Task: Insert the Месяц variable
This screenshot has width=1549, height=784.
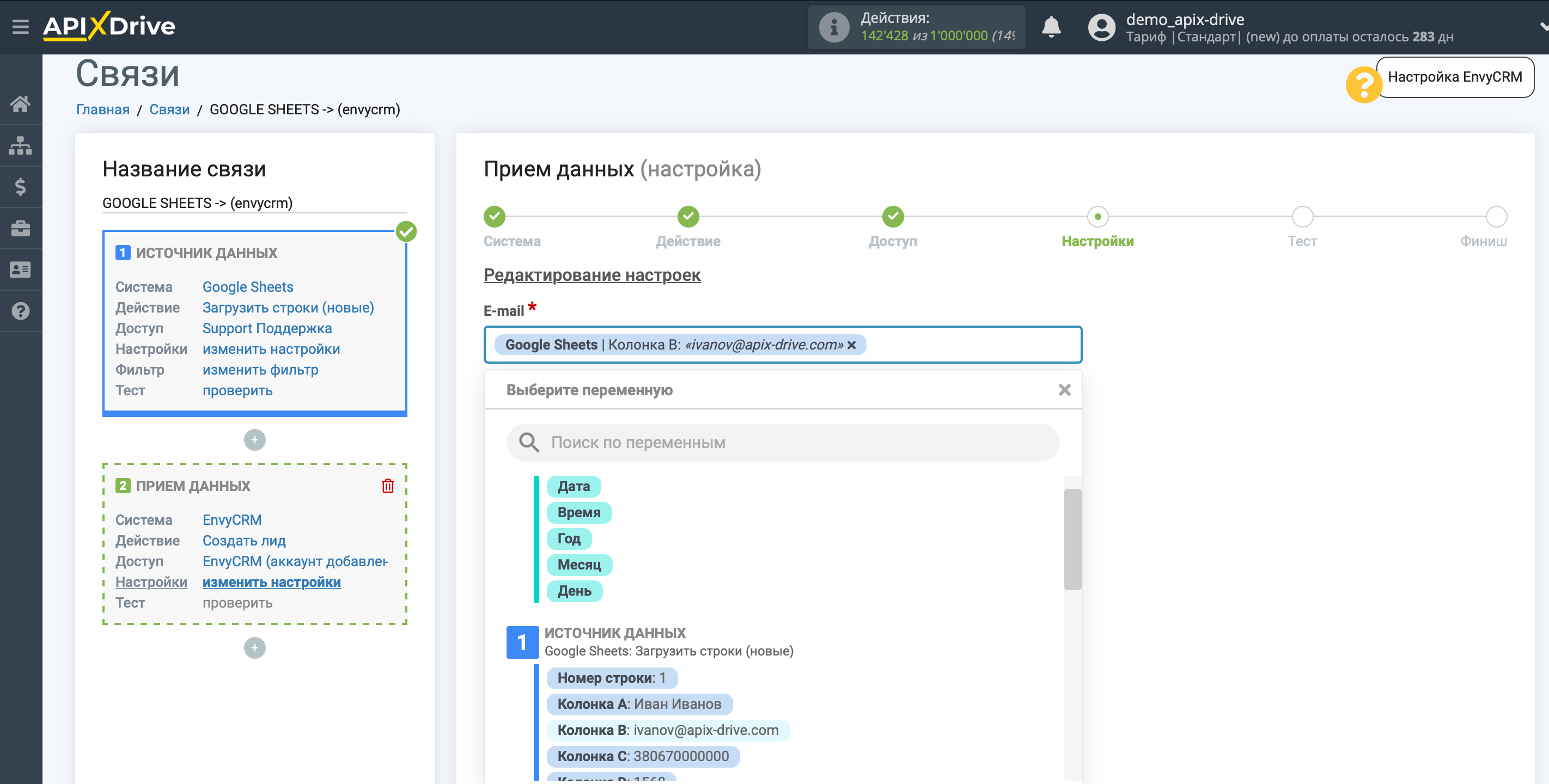Action: (580, 565)
